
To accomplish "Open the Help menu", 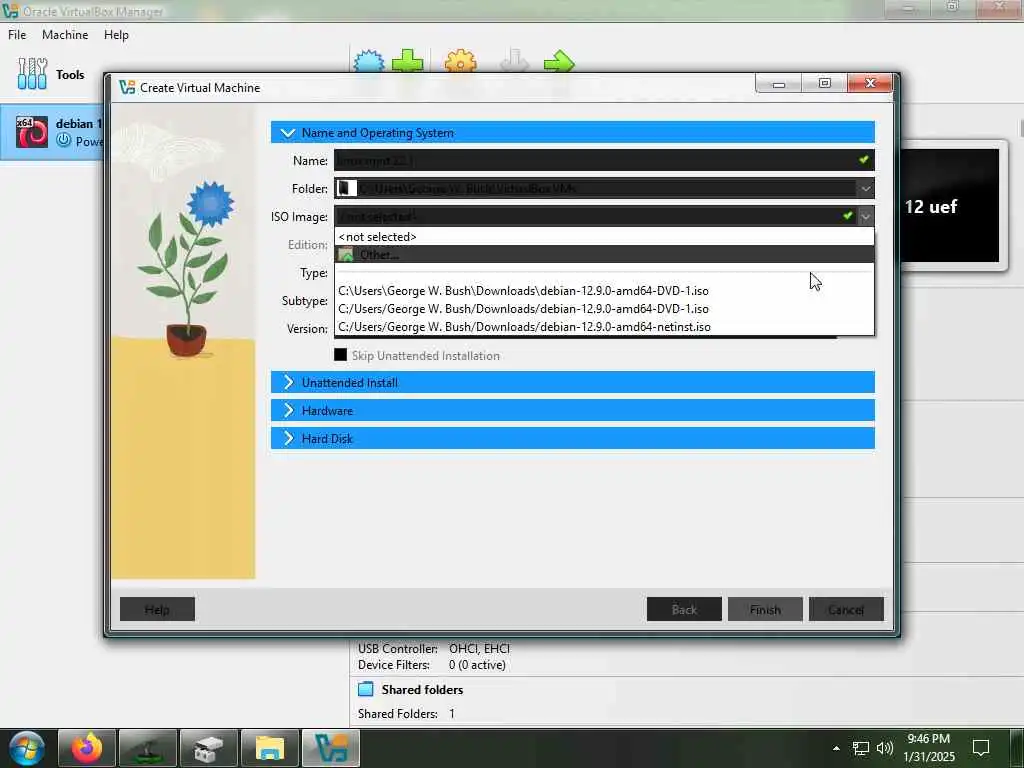I will coord(116,35).
